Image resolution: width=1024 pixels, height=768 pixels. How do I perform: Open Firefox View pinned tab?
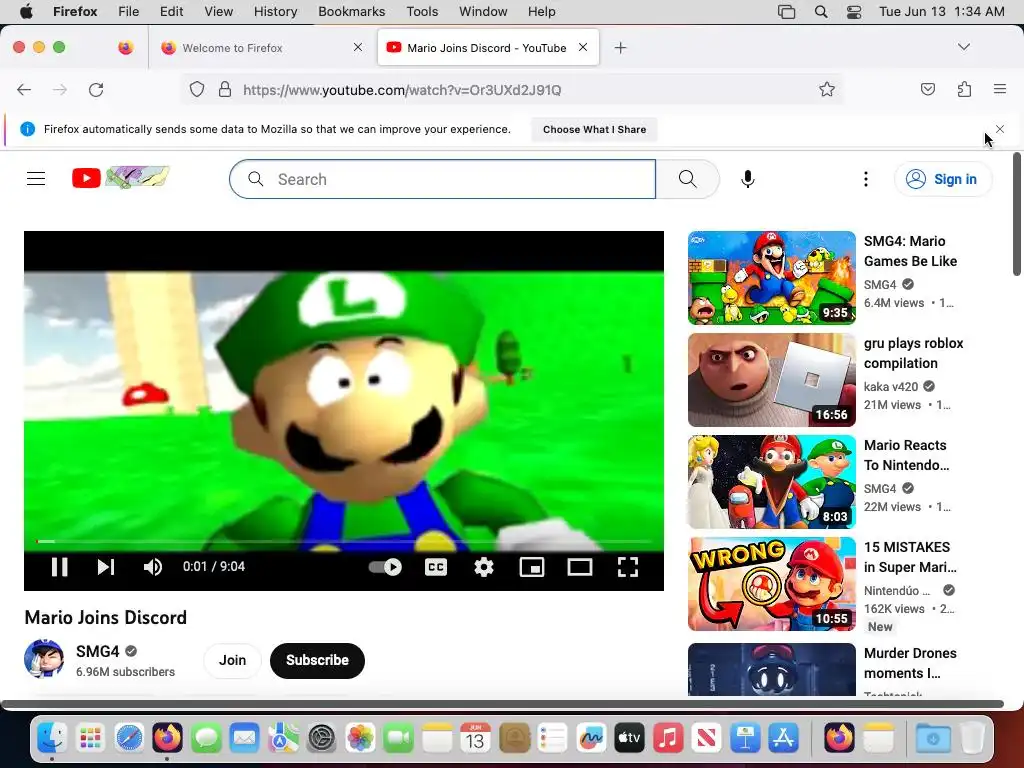tap(125, 47)
